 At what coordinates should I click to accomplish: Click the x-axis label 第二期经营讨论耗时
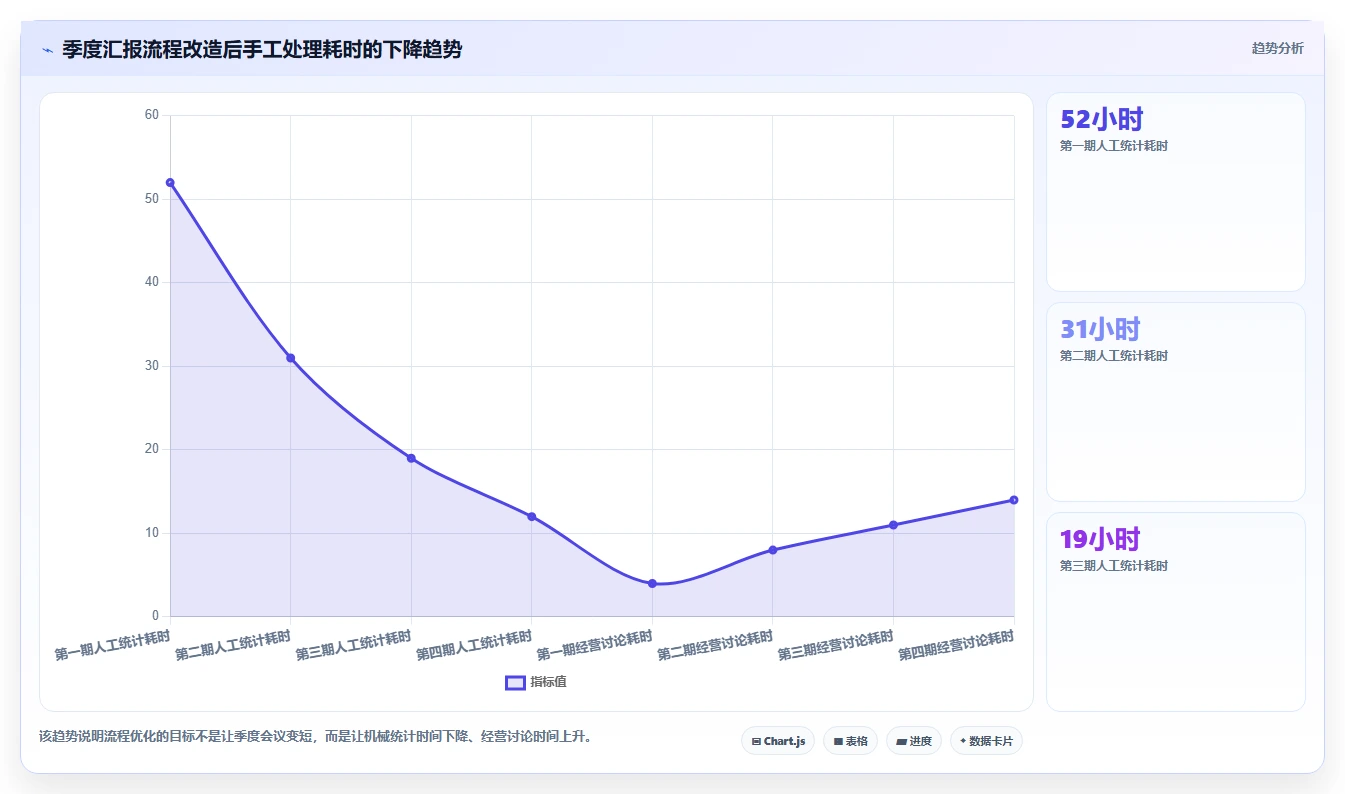(x=715, y=646)
